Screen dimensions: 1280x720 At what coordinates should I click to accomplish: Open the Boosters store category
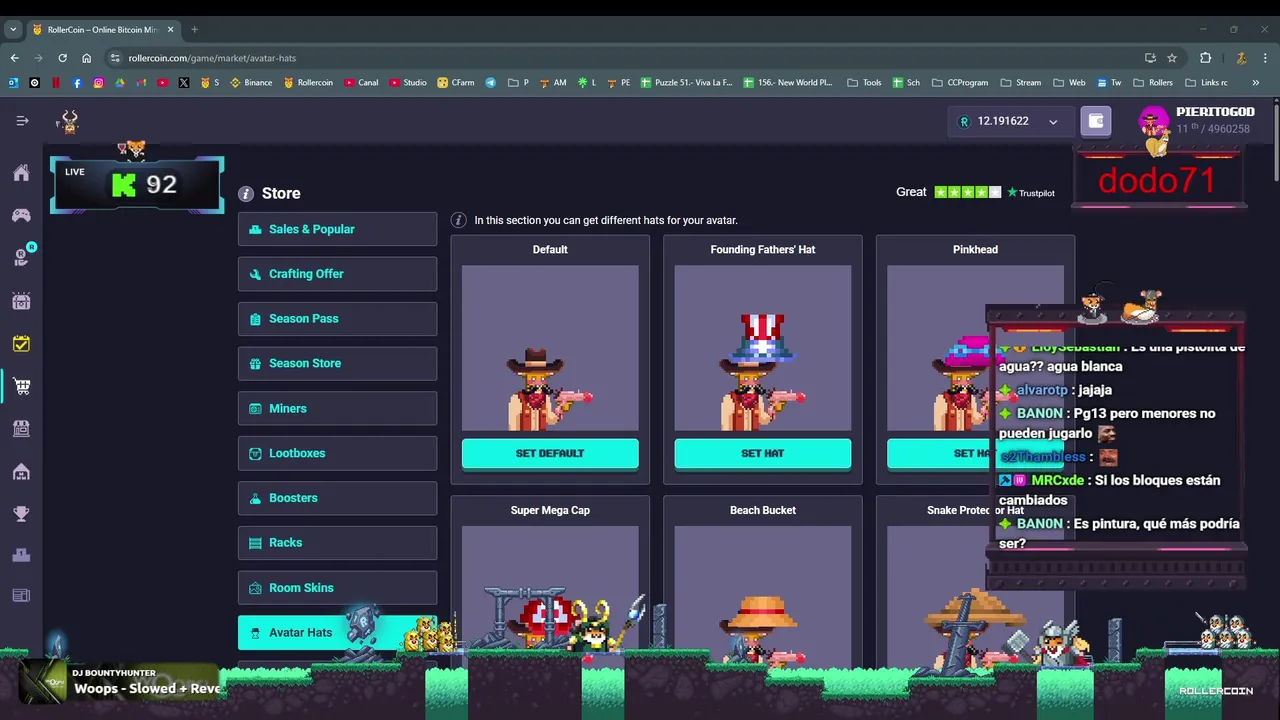pos(337,498)
